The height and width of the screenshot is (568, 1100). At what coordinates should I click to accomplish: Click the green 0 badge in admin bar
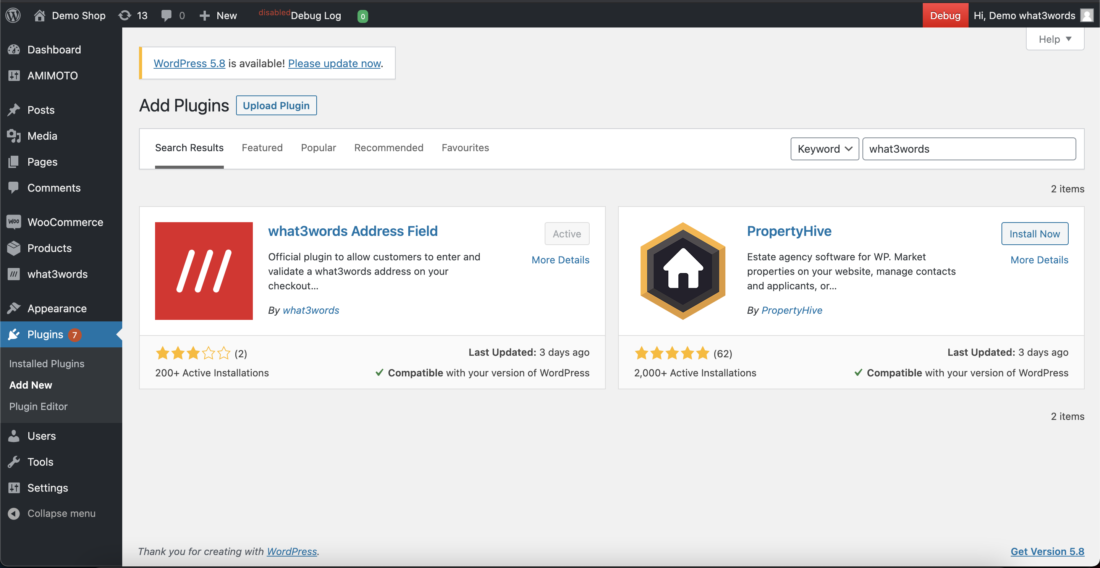[363, 16]
